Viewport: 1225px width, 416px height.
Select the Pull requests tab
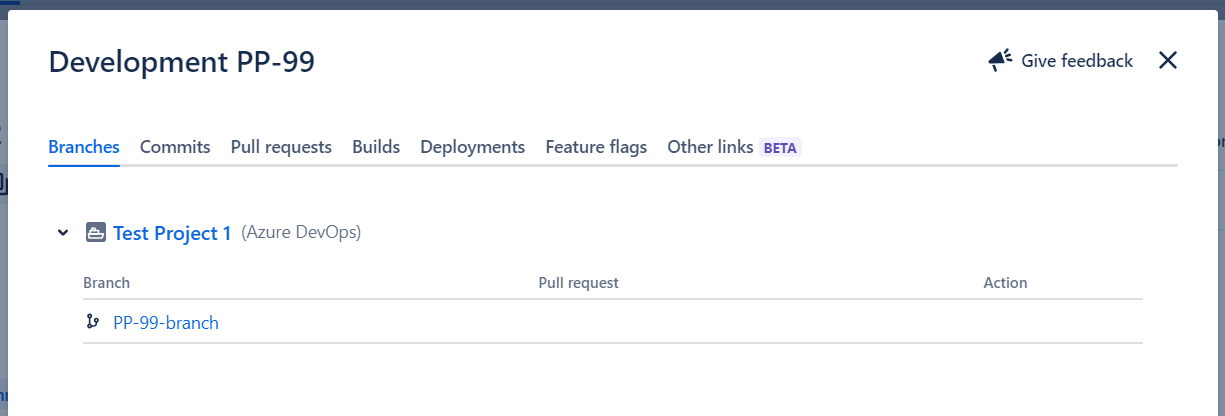coord(281,147)
